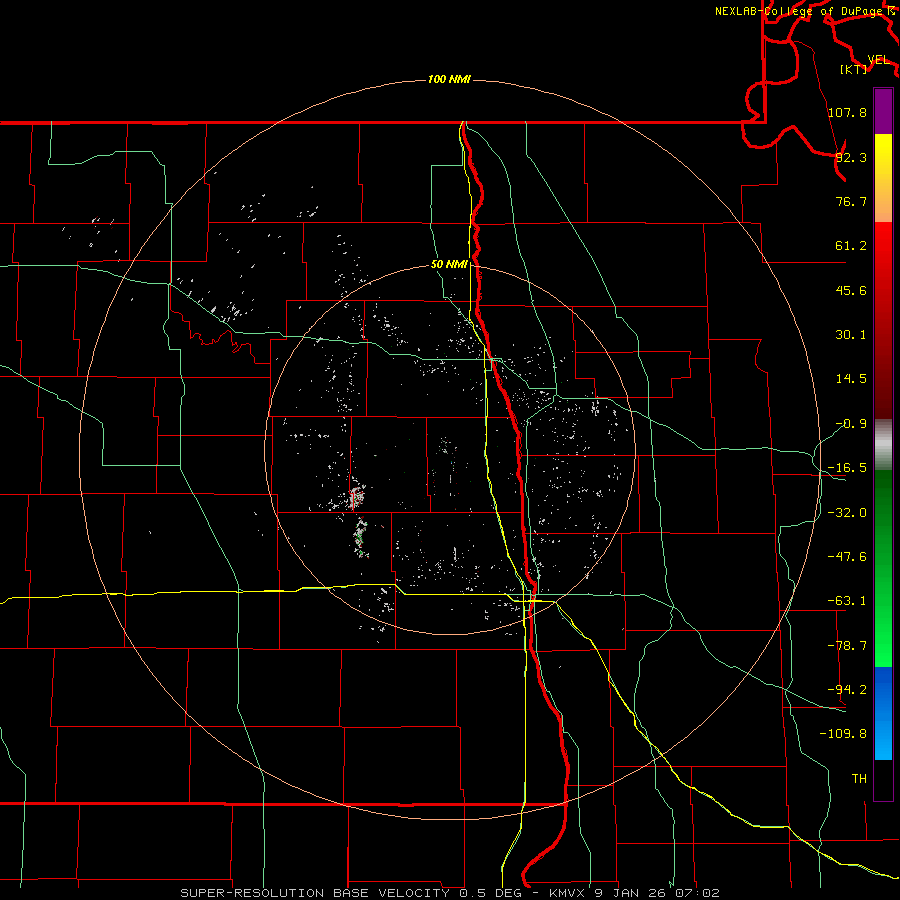Select the 107.8 velocity scale value
The height and width of the screenshot is (900, 900).
[847, 112]
